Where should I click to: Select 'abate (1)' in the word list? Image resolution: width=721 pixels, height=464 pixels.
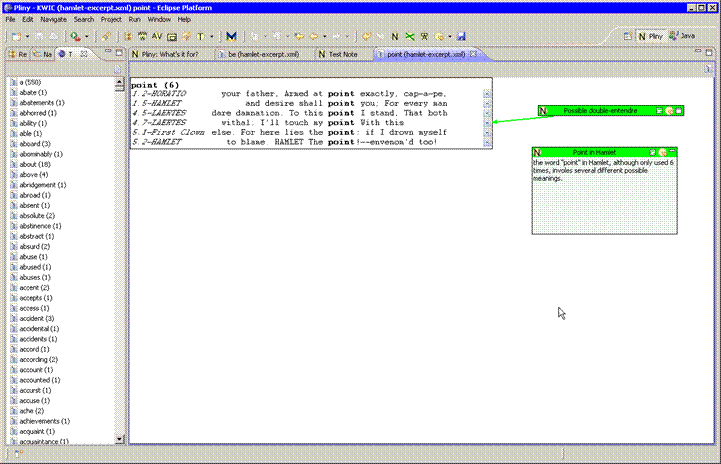33,92
